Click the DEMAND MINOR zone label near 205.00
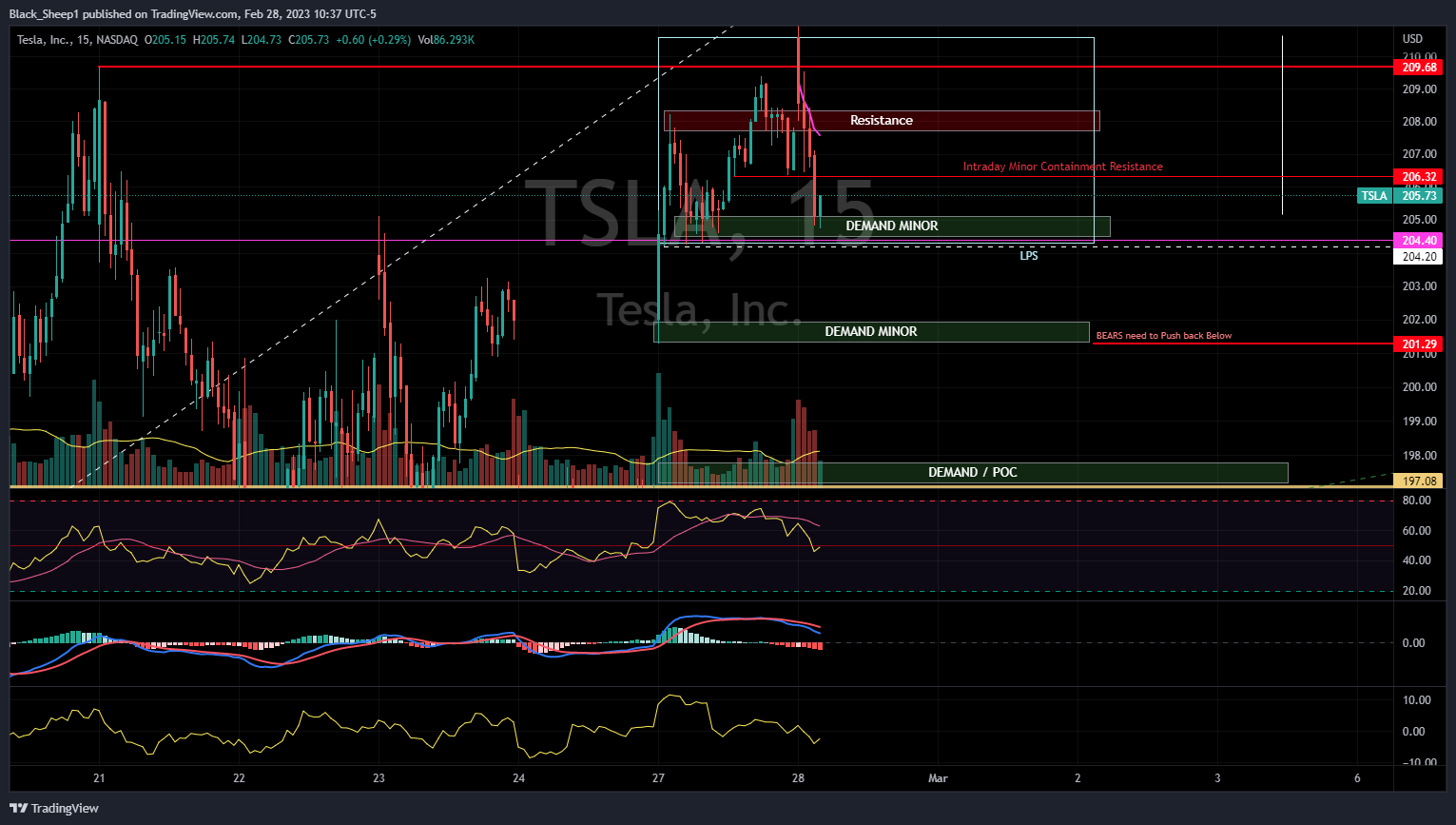1456x825 pixels. pos(892,226)
